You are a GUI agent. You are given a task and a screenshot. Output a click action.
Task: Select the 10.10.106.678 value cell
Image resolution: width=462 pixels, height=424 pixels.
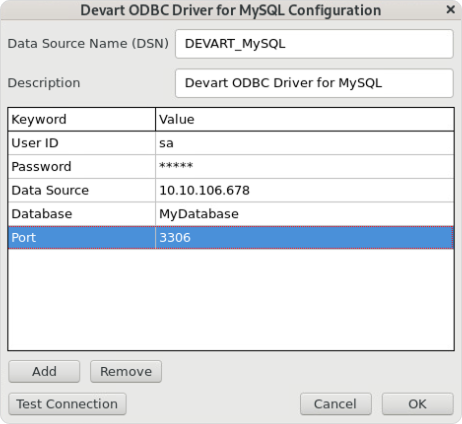click(305, 190)
